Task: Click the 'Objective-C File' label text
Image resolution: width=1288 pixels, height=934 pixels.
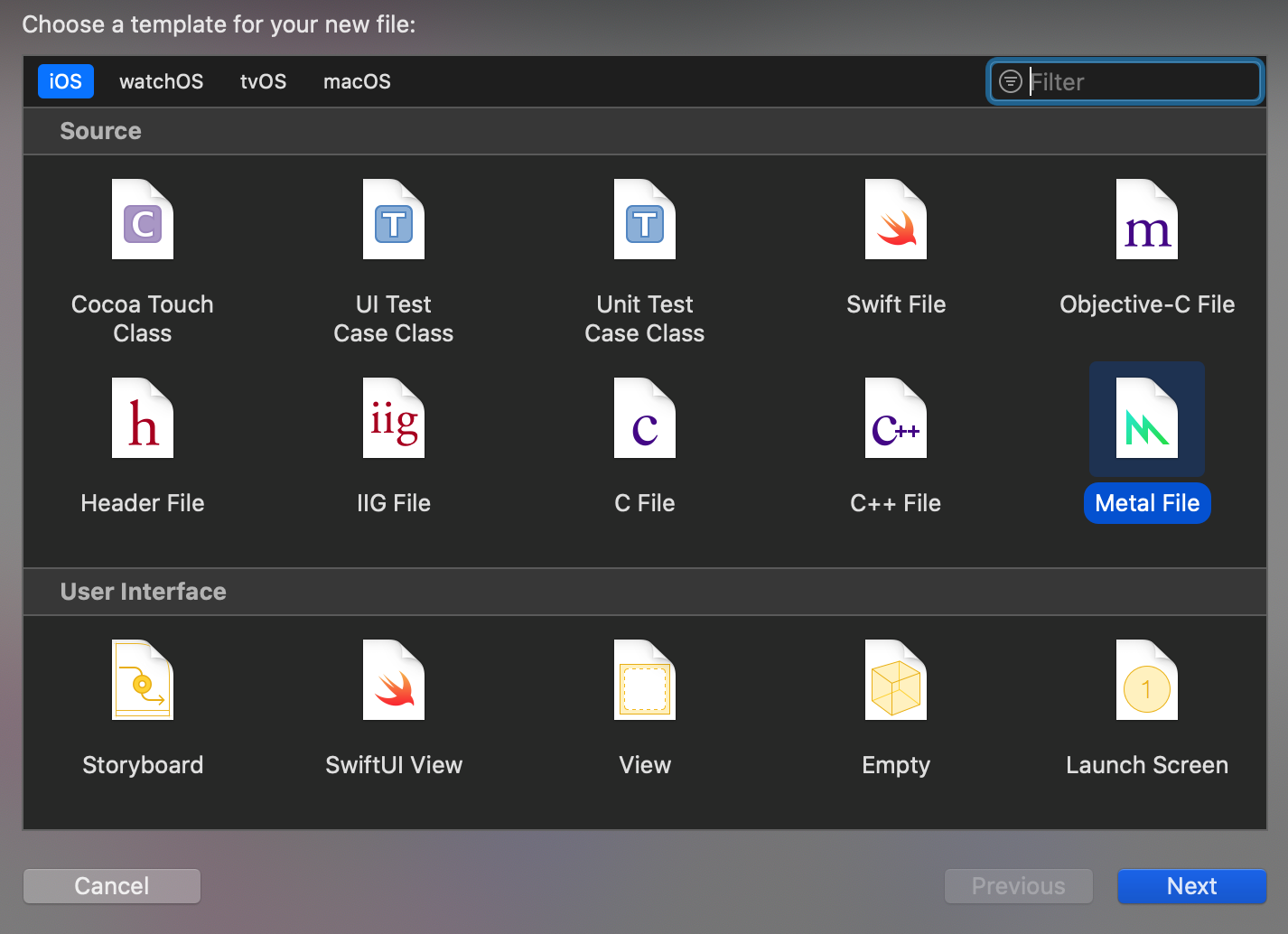Action: pos(1147,304)
